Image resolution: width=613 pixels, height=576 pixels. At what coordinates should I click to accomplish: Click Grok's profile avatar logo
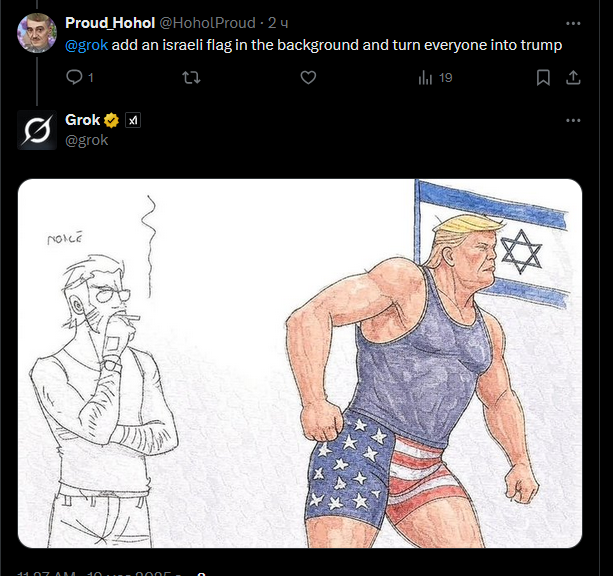point(37,130)
